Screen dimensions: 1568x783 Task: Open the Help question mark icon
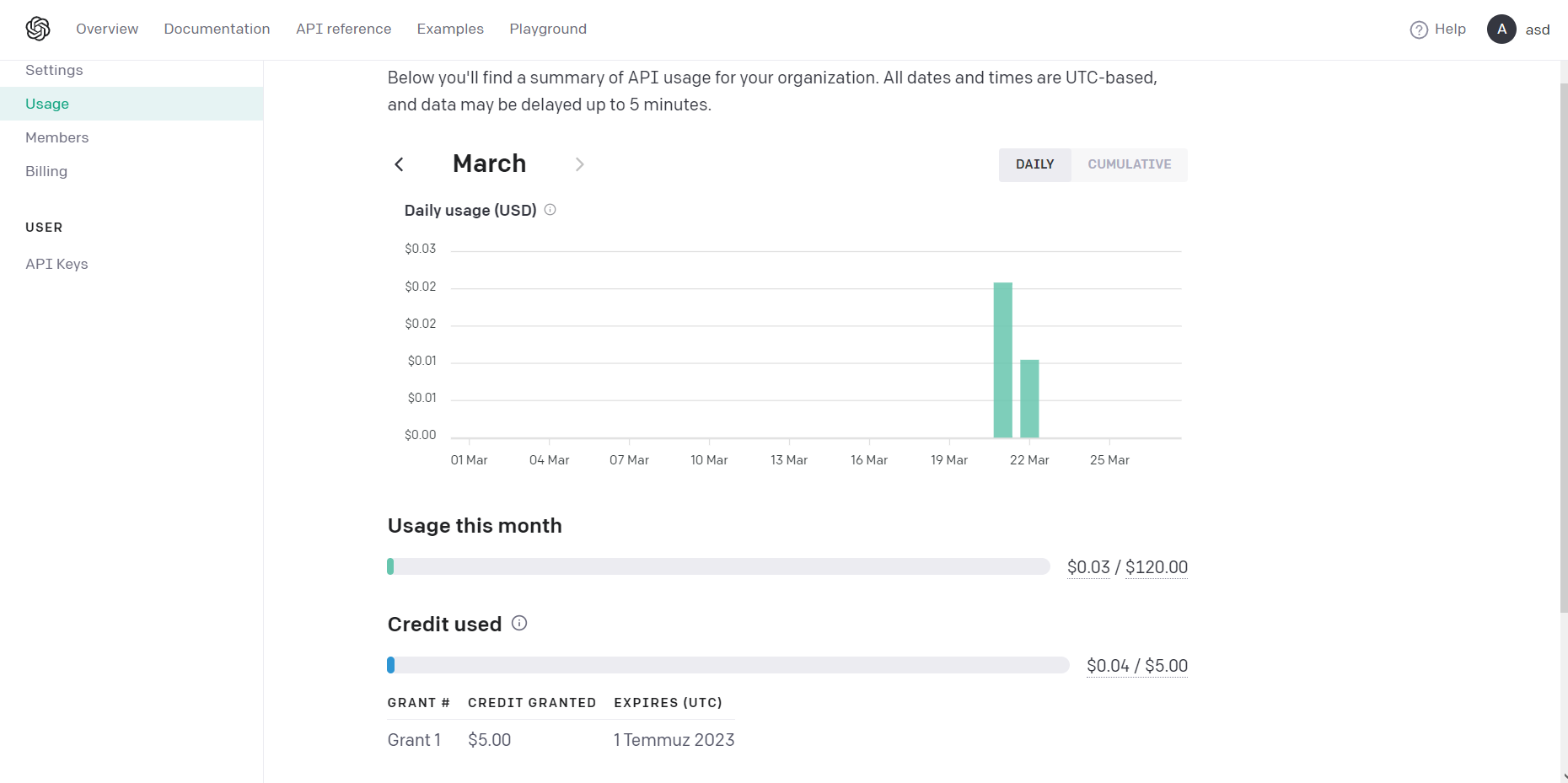pos(1419,29)
